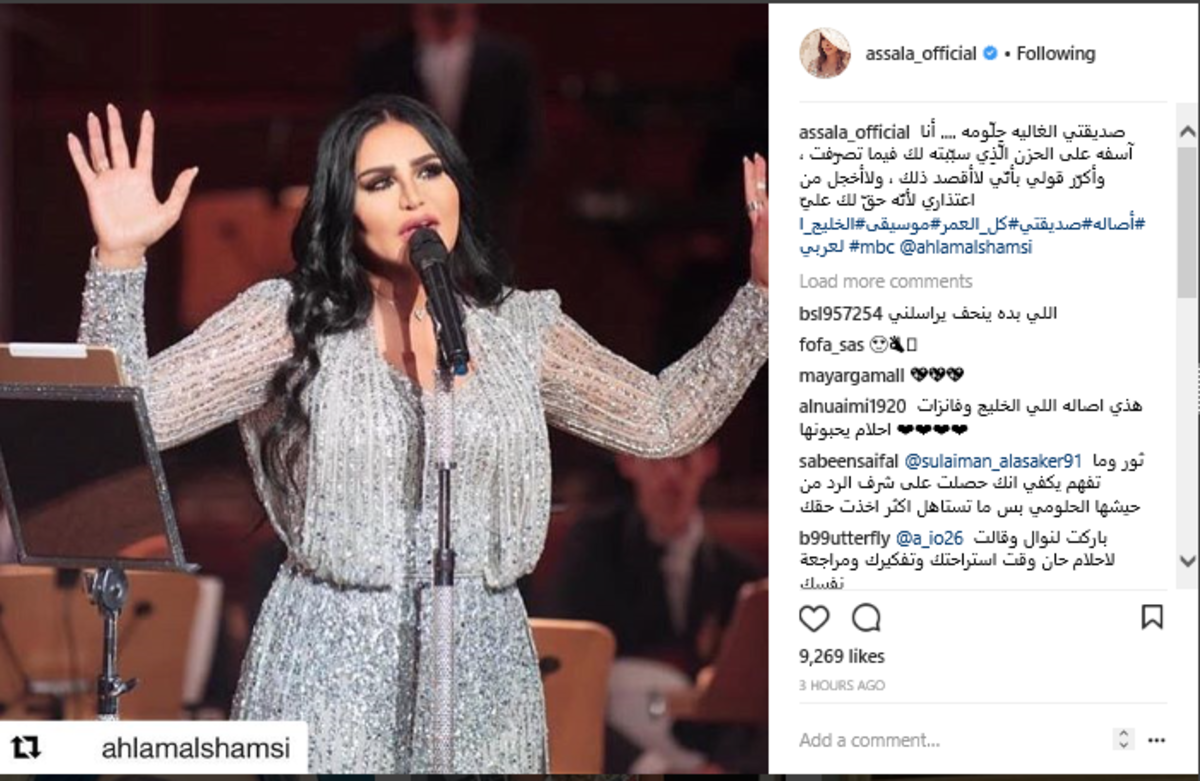
Task: Click the blue verified badge
Action: click(x=990, y=54)
